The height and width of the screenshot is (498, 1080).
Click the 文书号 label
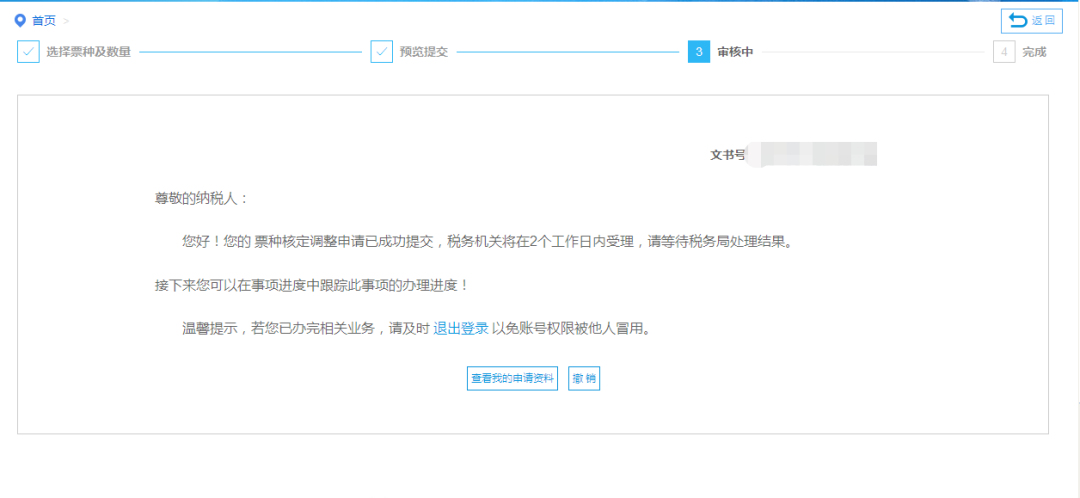point(728,155)
